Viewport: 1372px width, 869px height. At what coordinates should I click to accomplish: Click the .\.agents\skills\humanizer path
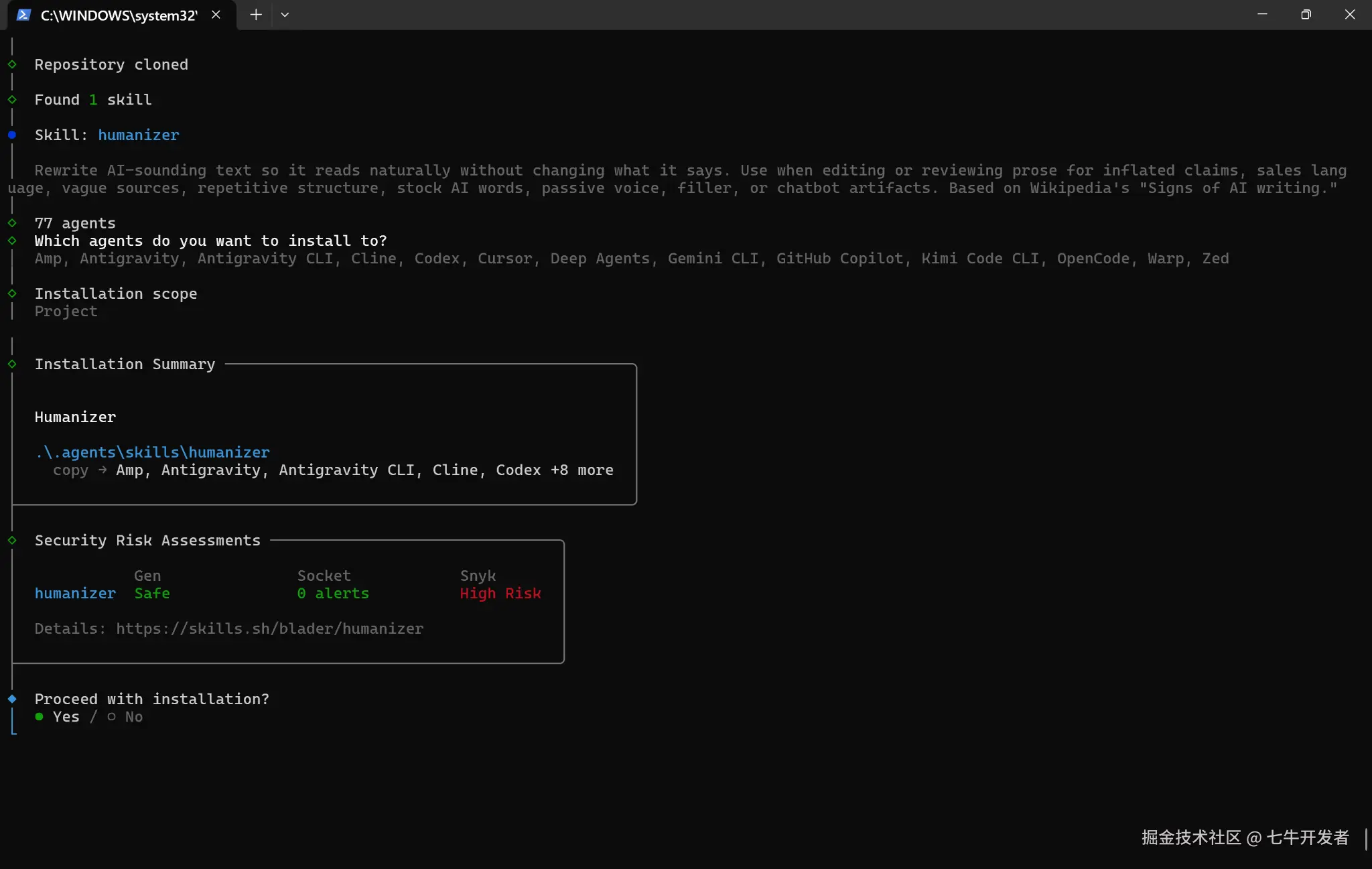153,452
